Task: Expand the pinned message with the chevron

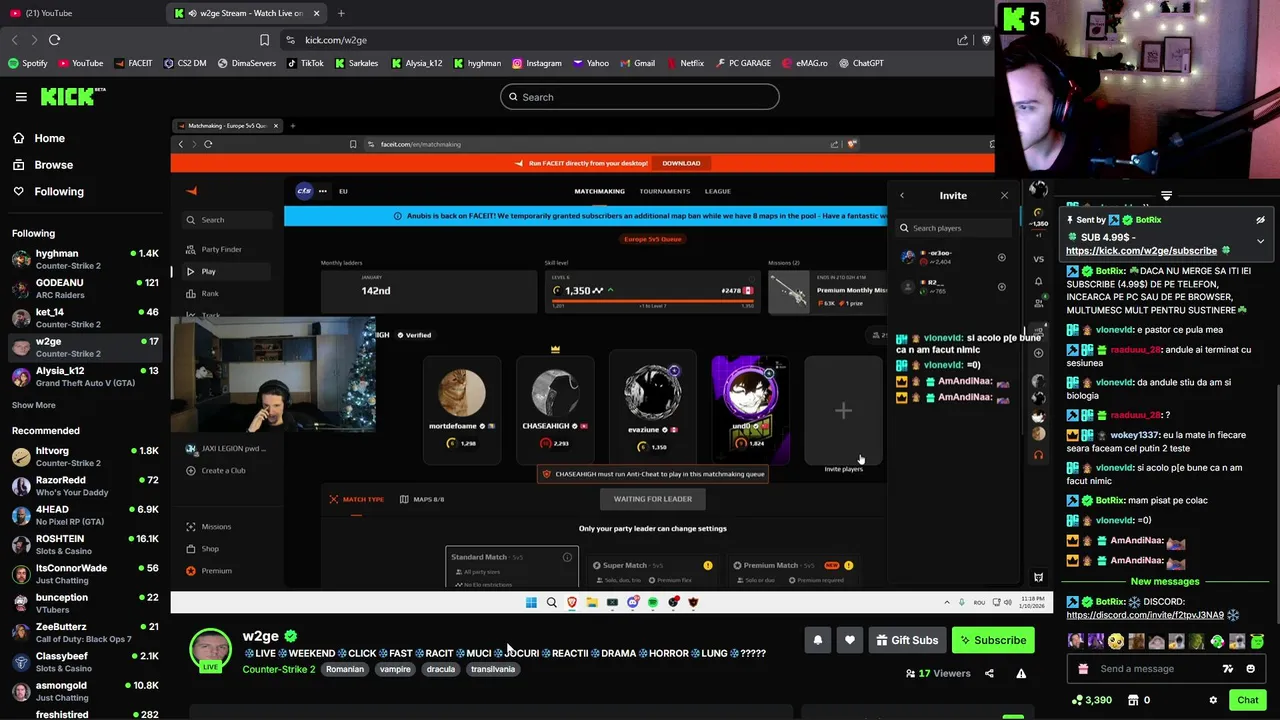Action: pyautogui.click(x=1260, y=241)
